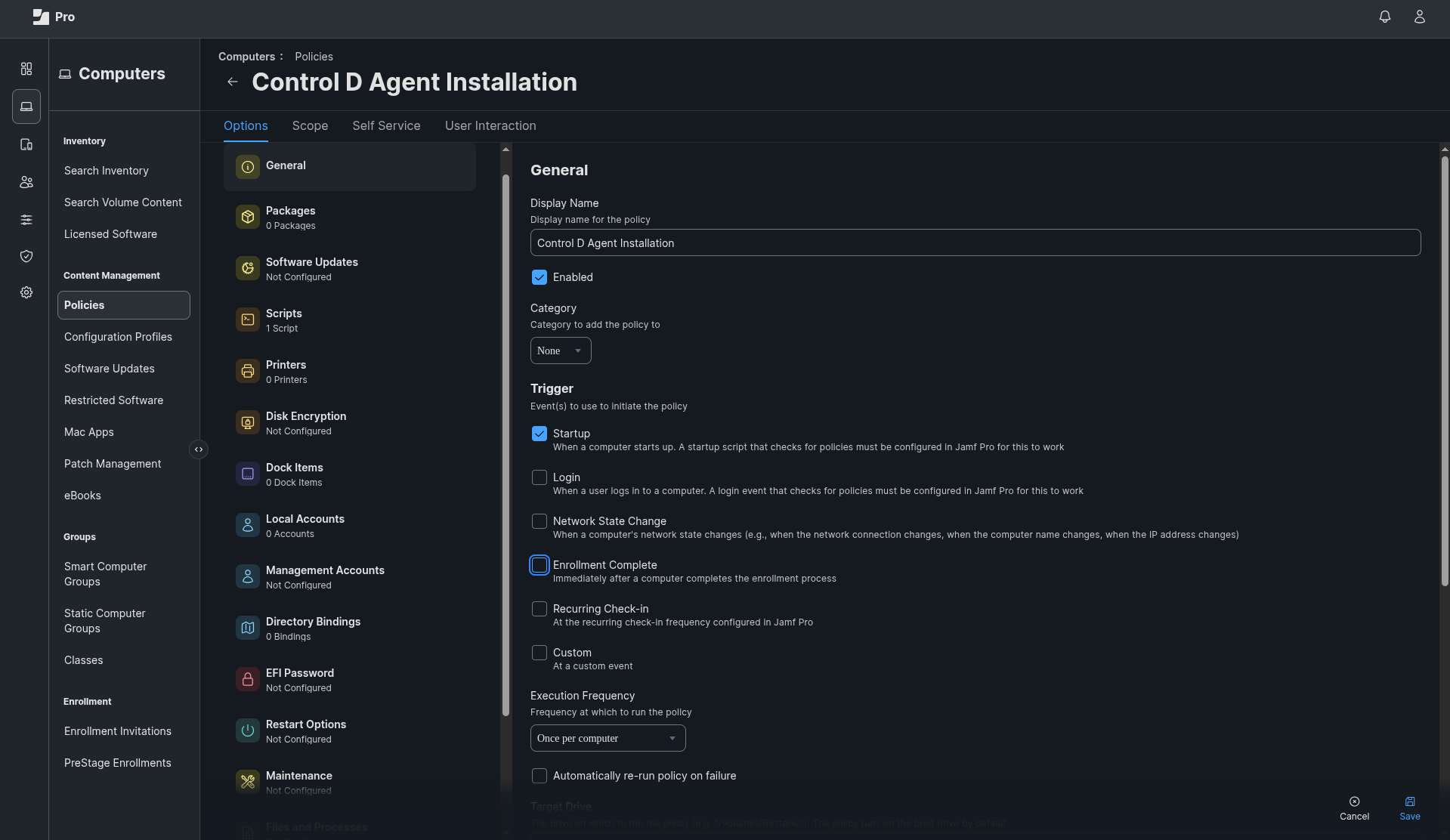Open the Settings gear in the rail

coord(26,292)
